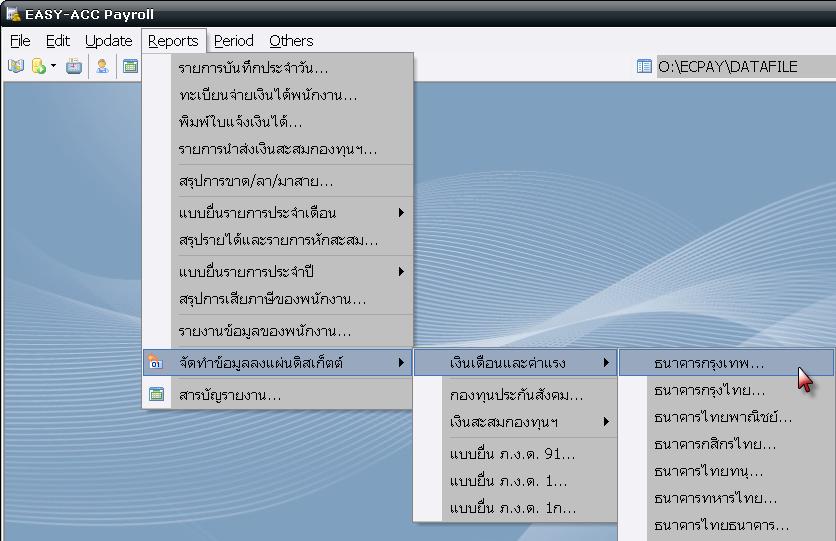Open the Period menu
This screenshot has width=836, height=541.
[233, 41]
